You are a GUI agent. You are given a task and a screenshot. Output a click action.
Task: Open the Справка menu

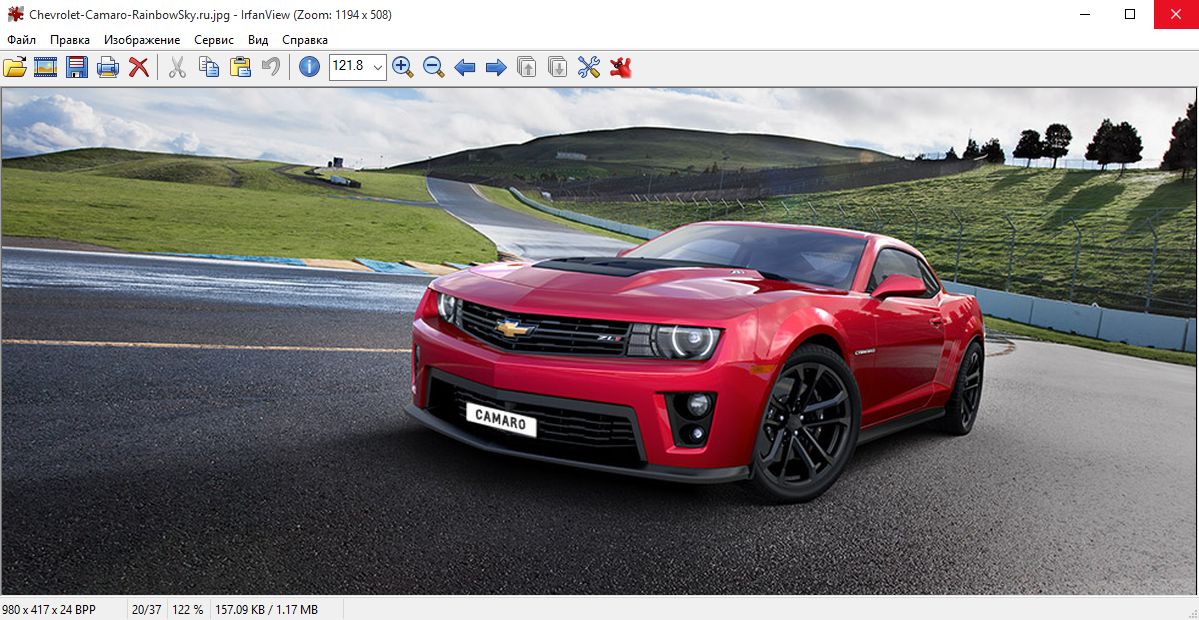[305, 40]
